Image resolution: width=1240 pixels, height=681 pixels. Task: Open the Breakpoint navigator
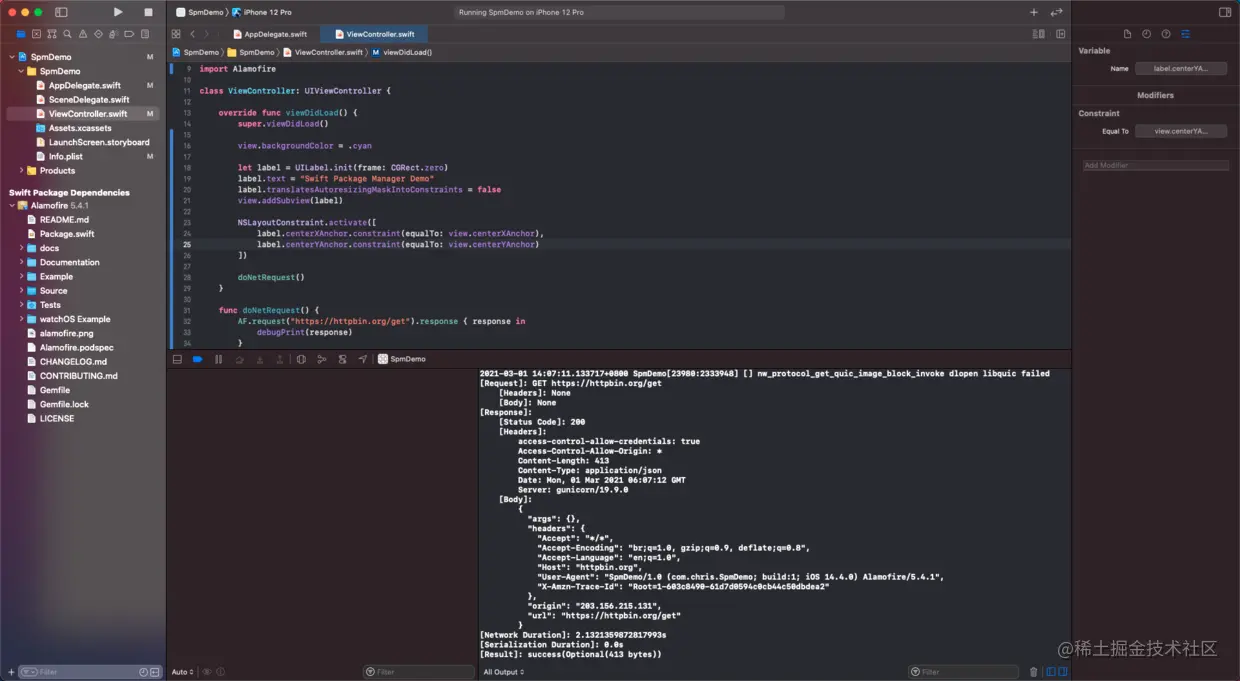129,34
